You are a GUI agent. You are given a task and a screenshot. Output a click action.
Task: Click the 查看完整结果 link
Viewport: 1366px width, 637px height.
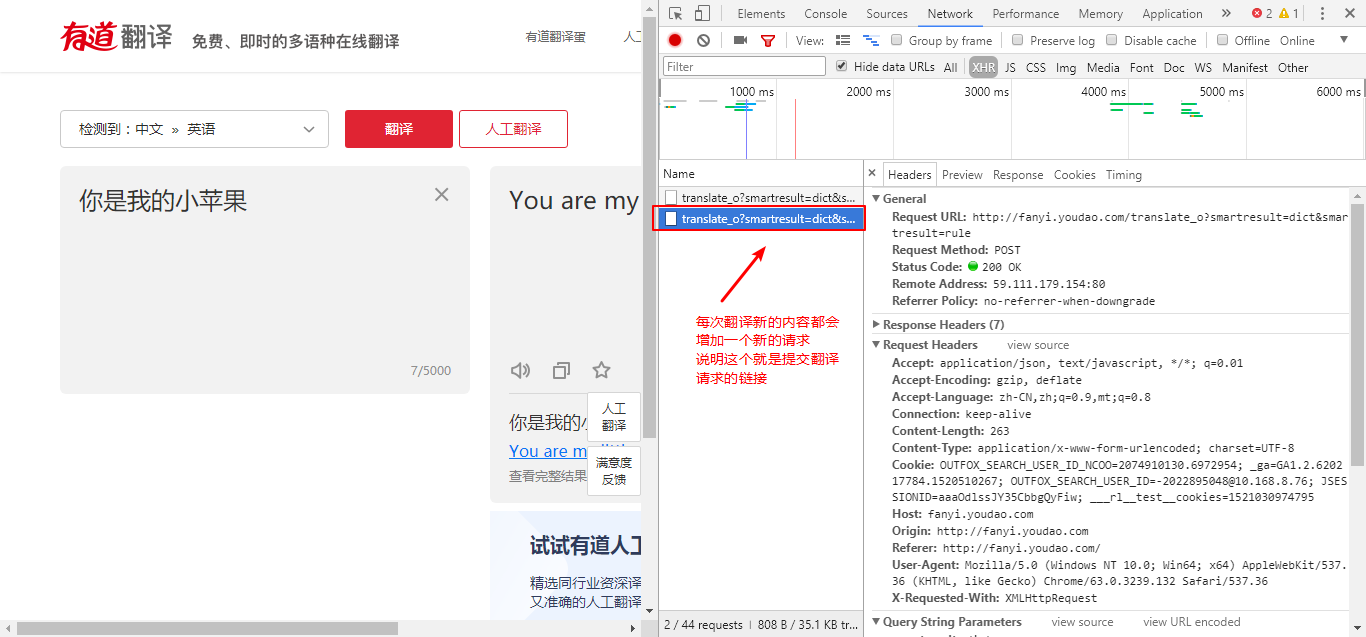tap(548, 476)
